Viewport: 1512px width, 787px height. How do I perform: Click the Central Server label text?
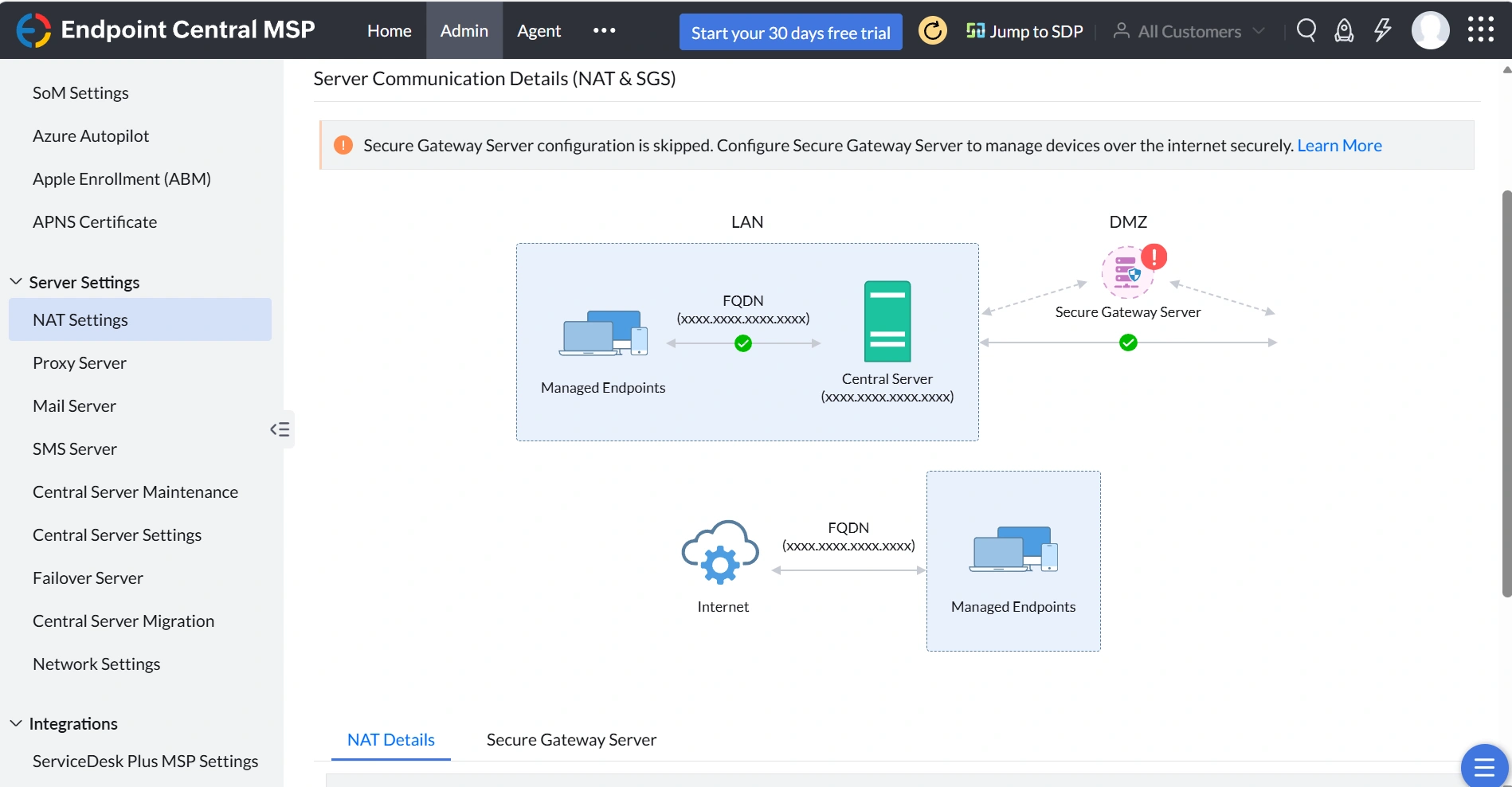(x=887, y=379)
